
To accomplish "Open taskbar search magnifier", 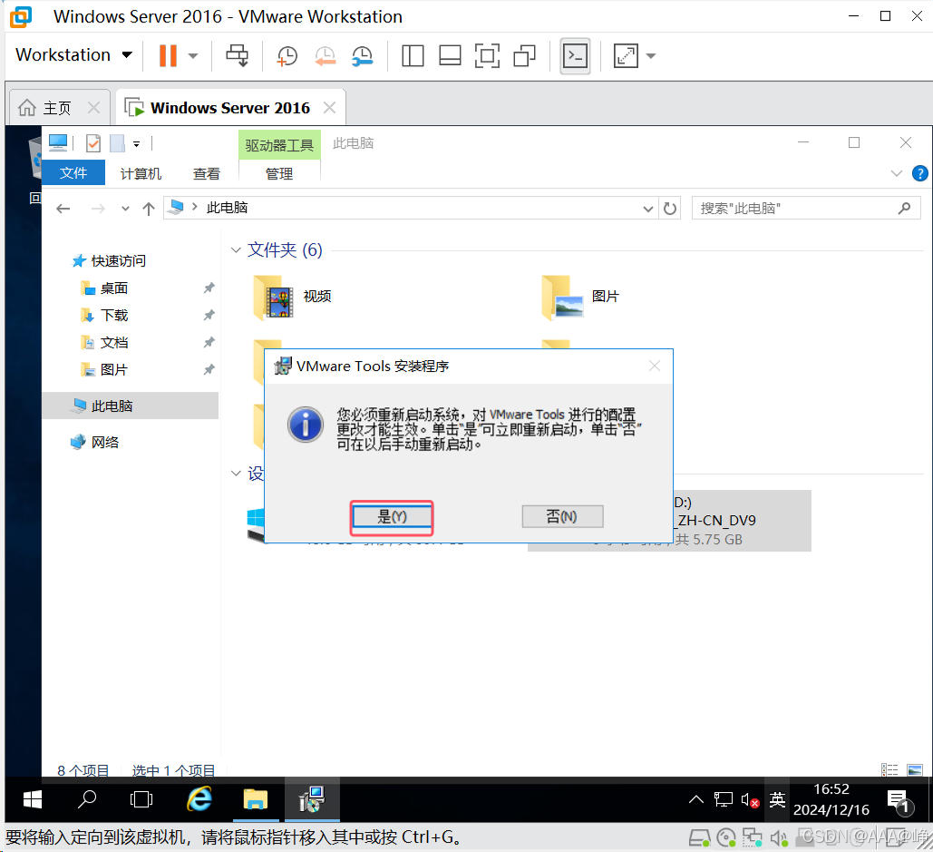I will click(87, 800).
